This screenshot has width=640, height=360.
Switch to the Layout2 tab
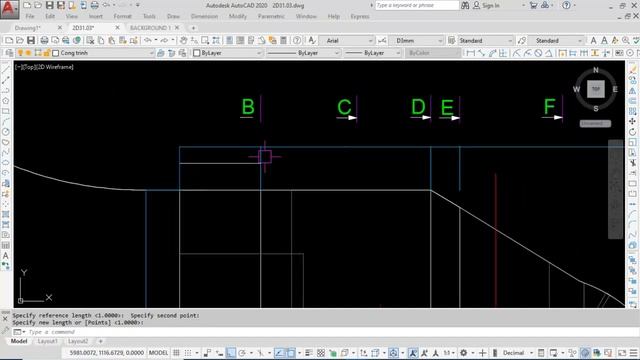coord(78,341)
